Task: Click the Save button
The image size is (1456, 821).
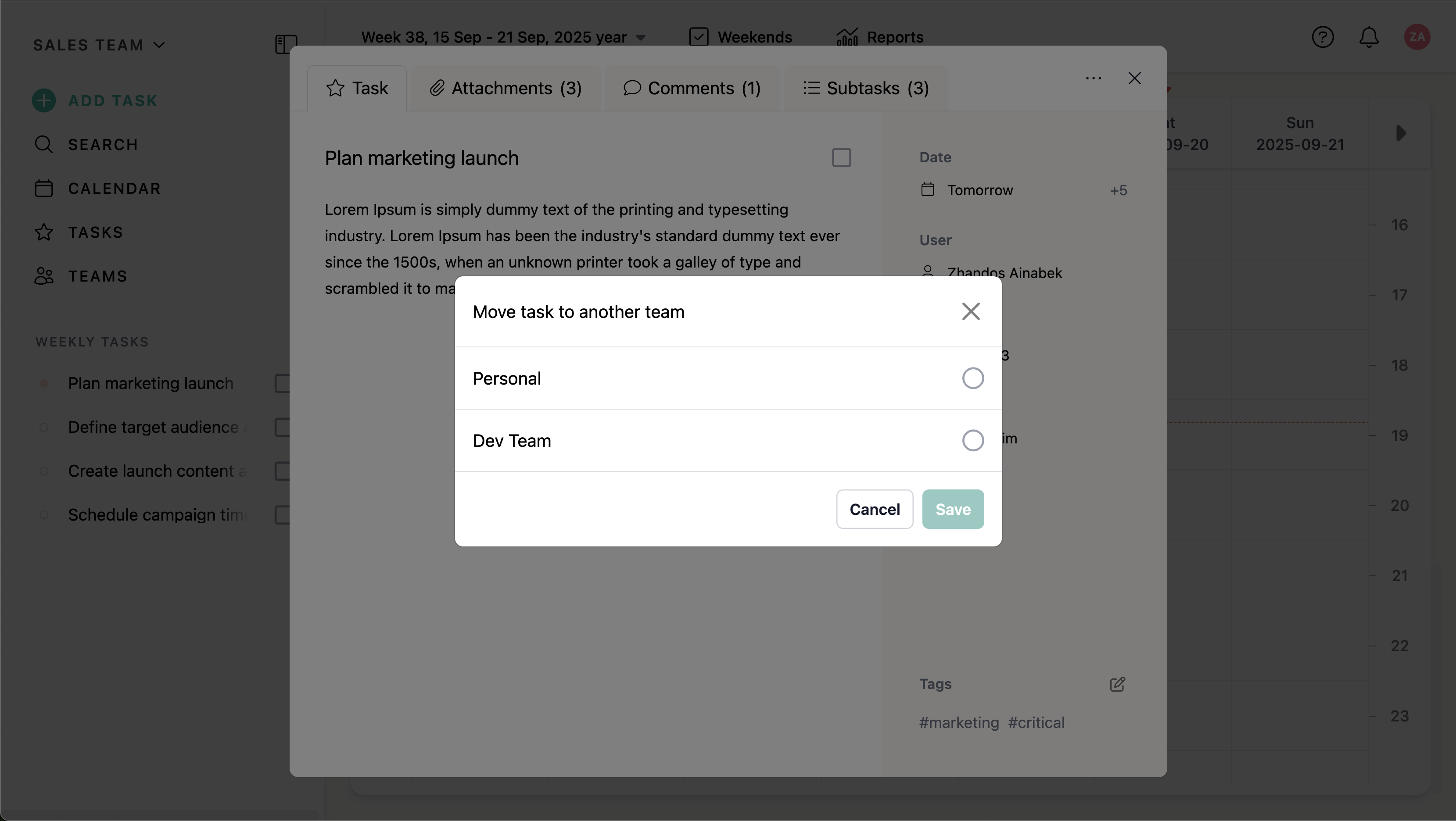Action: (952, 509)
